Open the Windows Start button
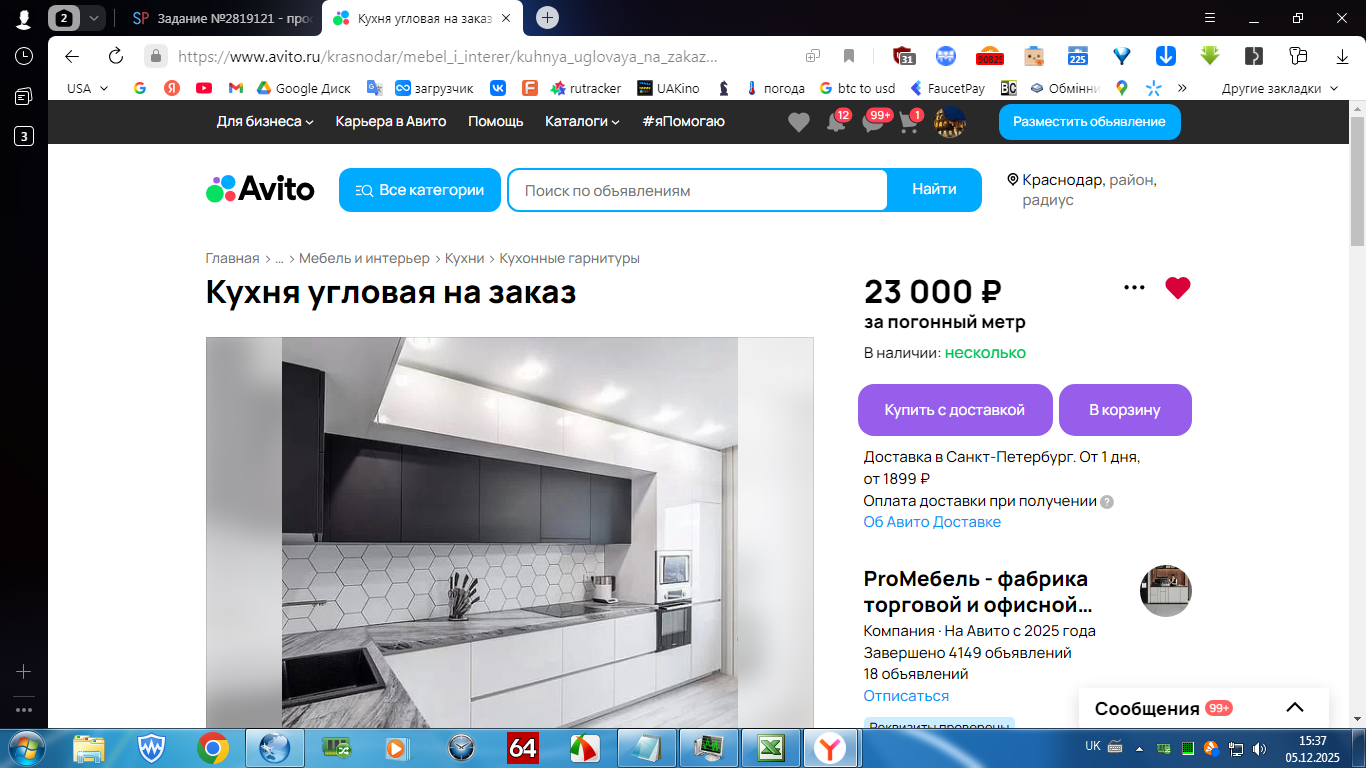The width and height of the screenshot is (1366, 768). pyautogui.click(x=27, y=748)
